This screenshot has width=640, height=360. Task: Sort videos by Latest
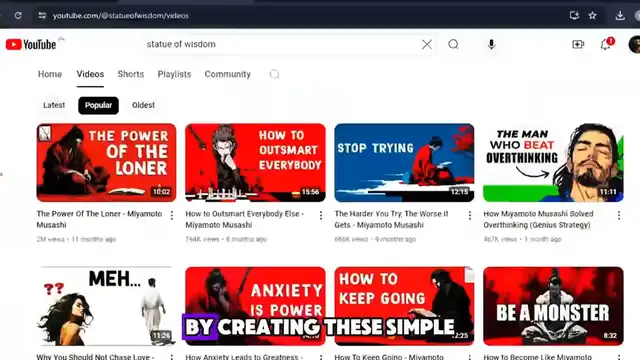[x=54, y=105]
